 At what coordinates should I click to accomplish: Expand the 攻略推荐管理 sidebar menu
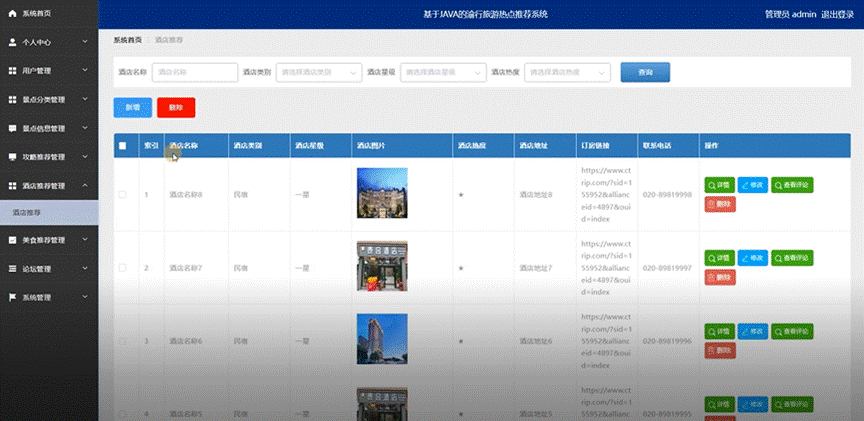pyautogui.click(x=49, y=157)
